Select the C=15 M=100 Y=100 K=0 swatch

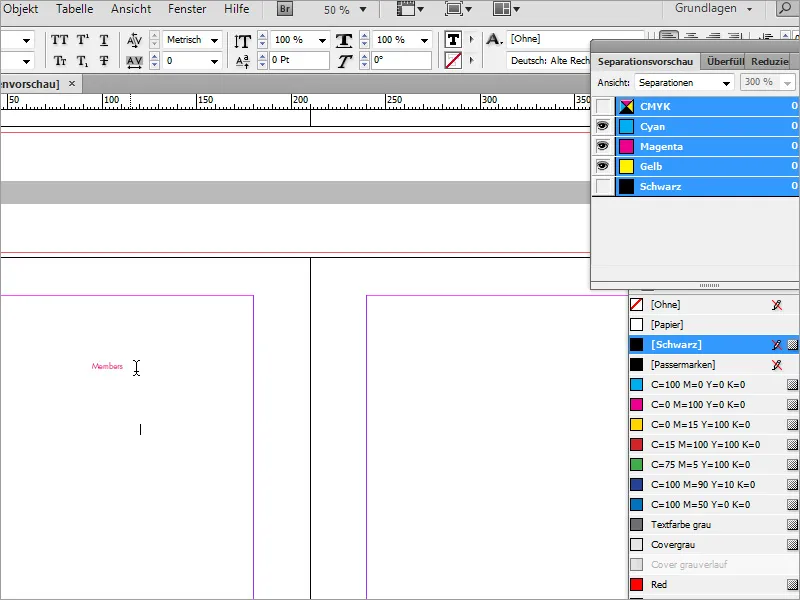[x=713, y=444]
